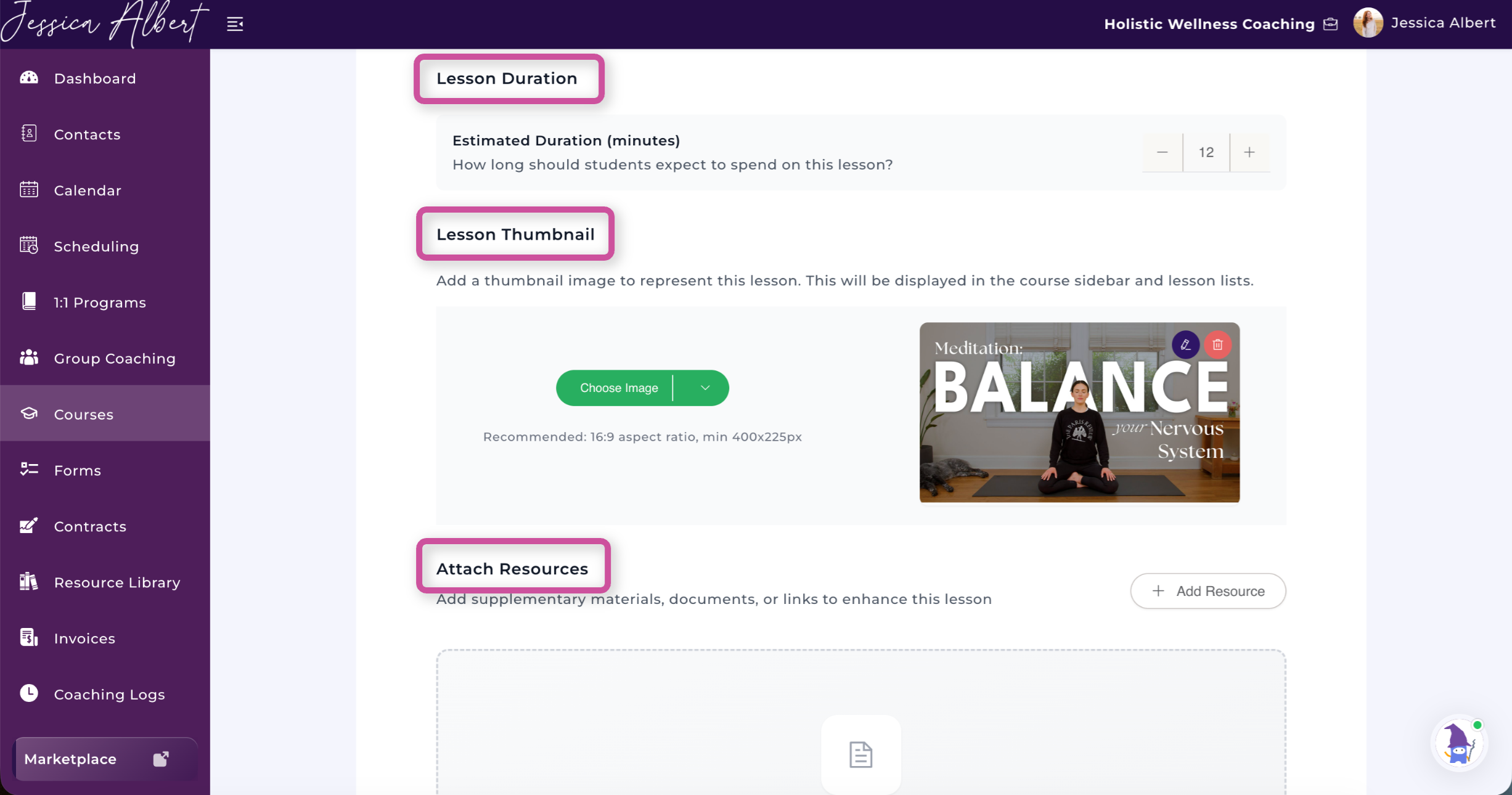Expand the Choose Image dropdown arrow
The image size is (1512, 795).
(x=705, y=388)
